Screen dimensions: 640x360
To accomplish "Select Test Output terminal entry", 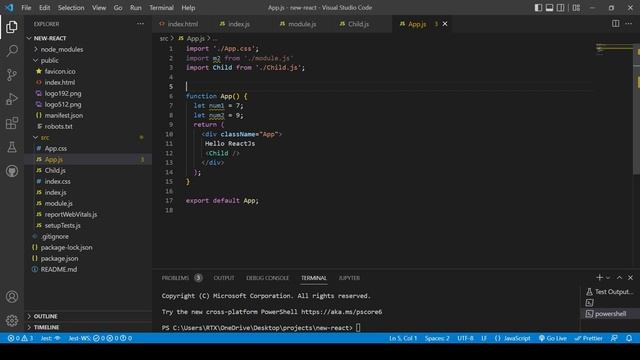I will [610, 292].
